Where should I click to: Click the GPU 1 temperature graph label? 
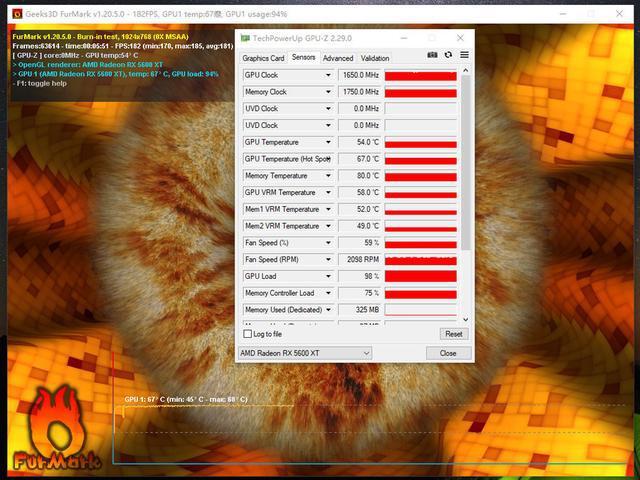(x=186, y=399)
